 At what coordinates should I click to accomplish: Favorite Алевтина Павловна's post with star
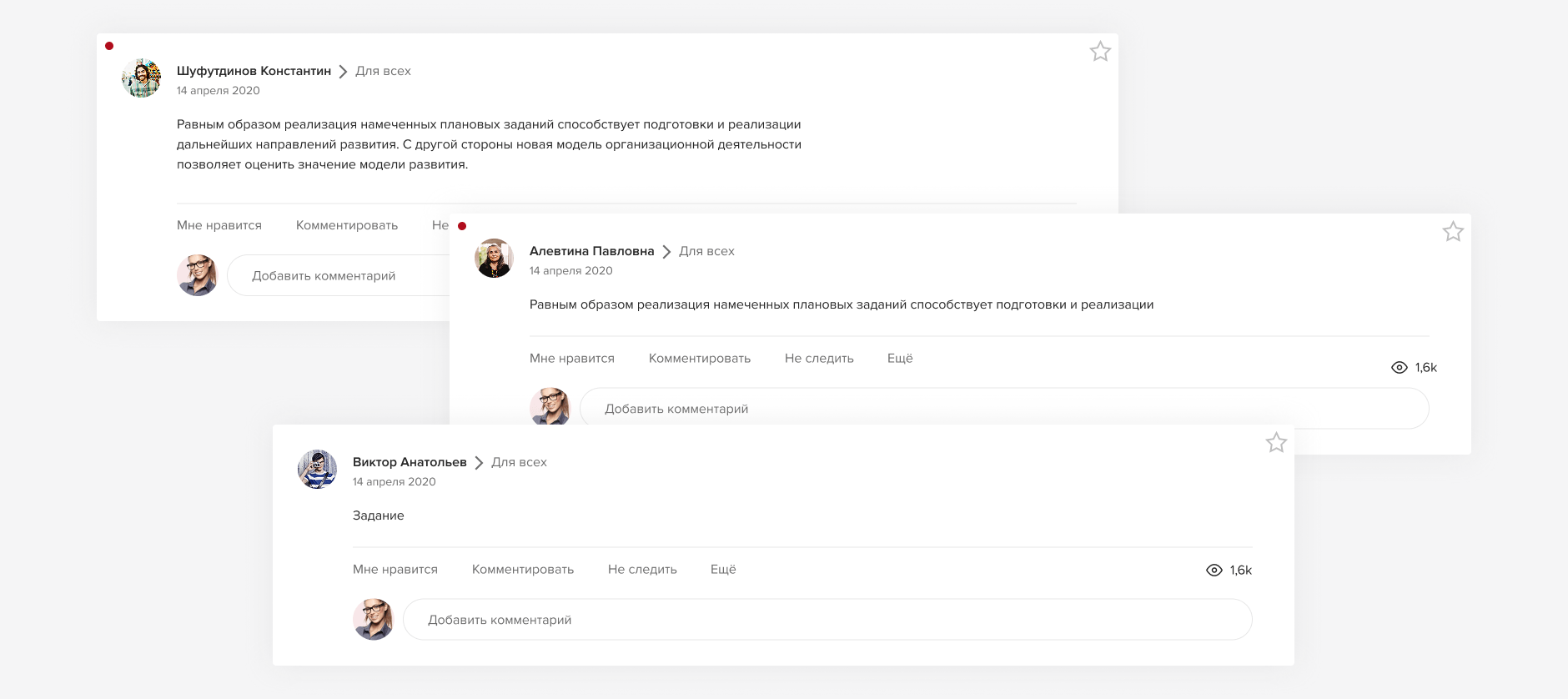[x=1453, y=232]
